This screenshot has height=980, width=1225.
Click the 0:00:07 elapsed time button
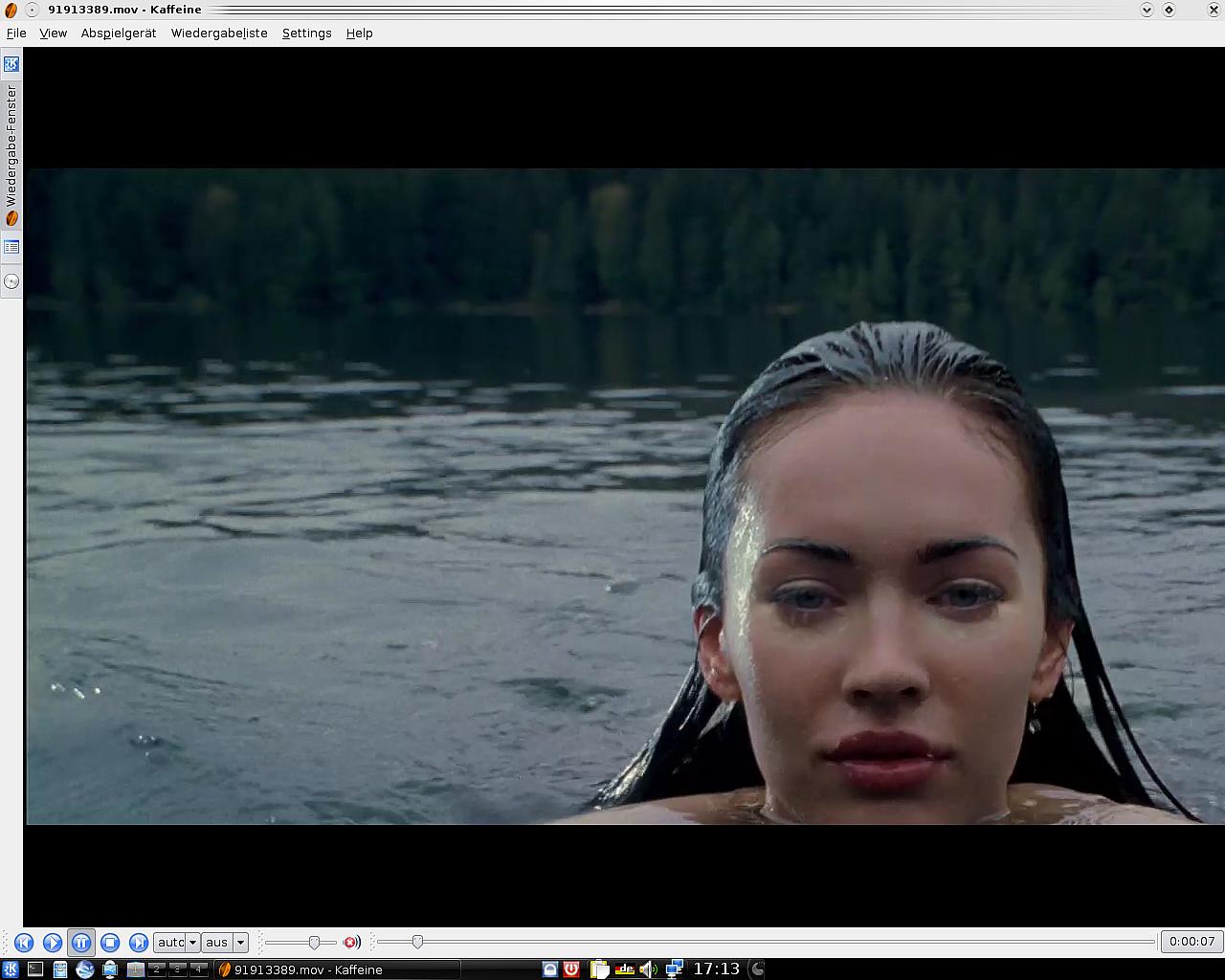coord(1192,942)
